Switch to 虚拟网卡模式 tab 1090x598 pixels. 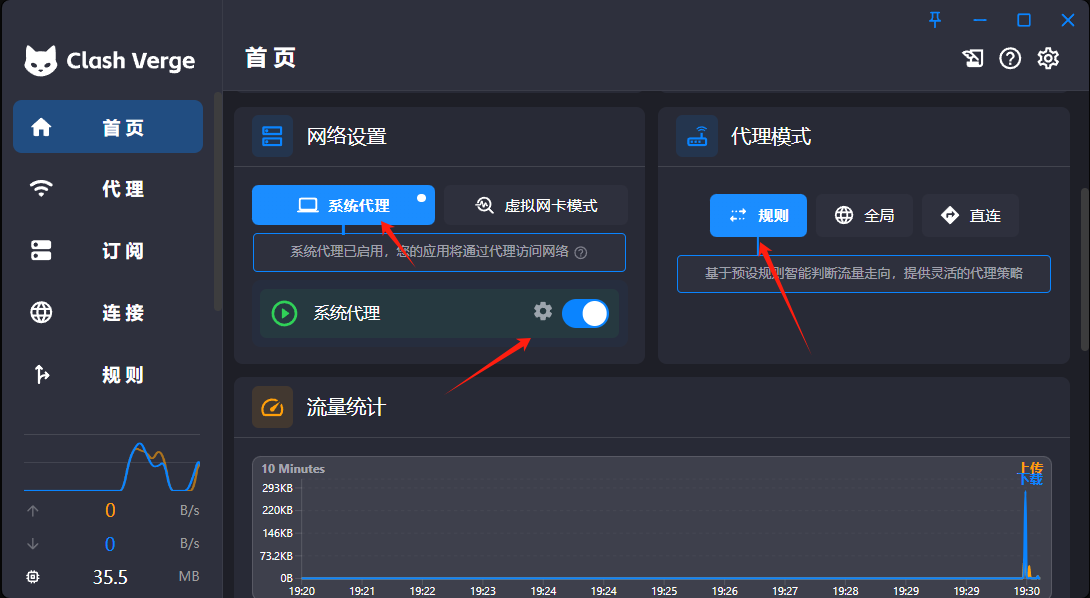(536, 205)
